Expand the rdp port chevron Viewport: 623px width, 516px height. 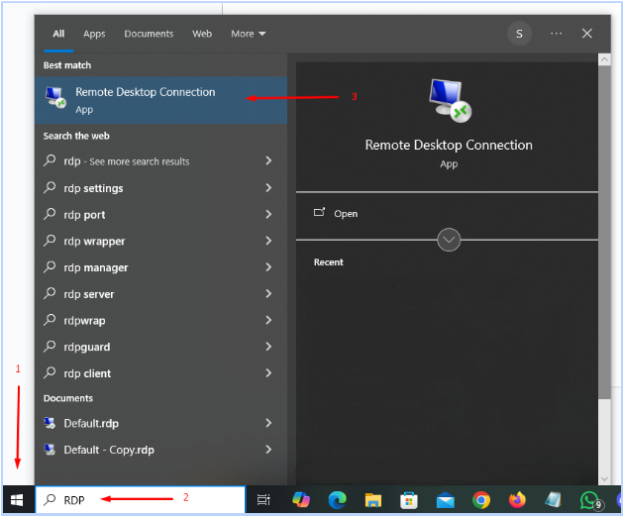click(x=269, y=214)
